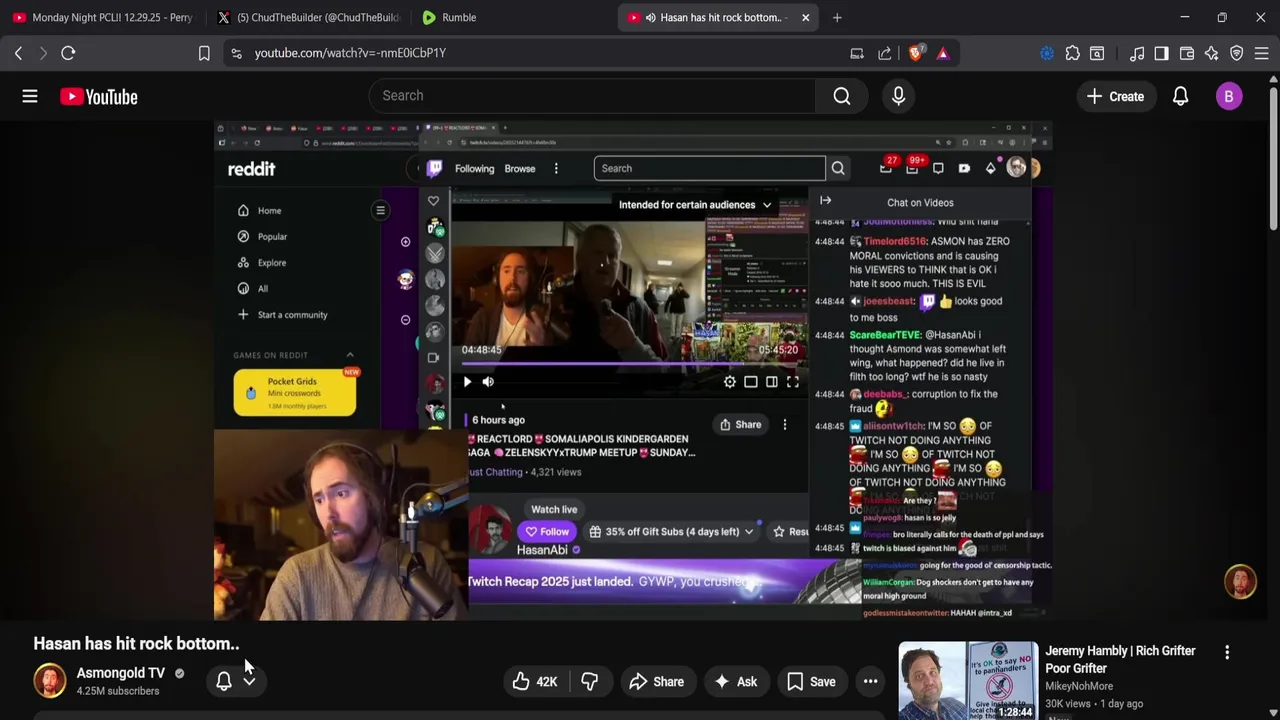This screenshot has height=720, width=1280.
Task: Go back with the browser back arrow
Action: [18, 53]
